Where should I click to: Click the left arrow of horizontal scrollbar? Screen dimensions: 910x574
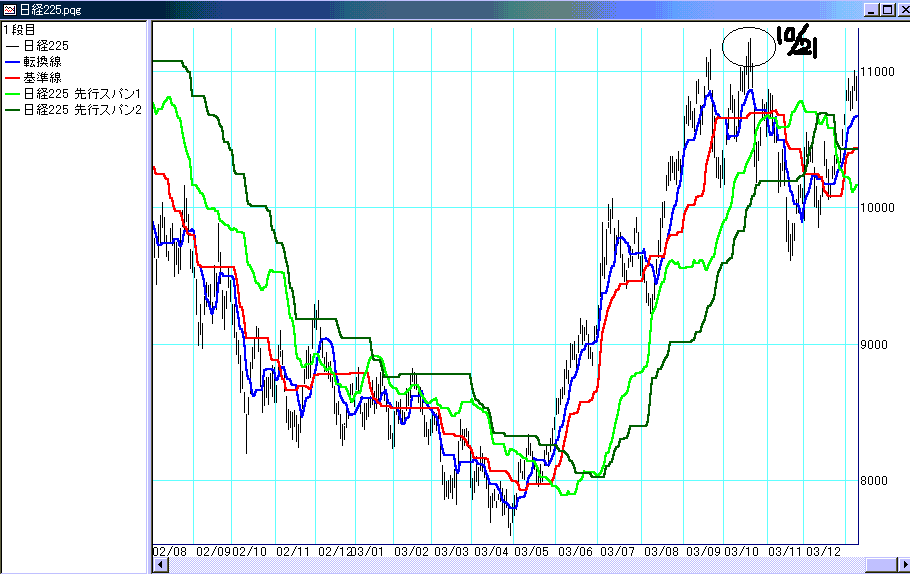(x=158, y=566)
